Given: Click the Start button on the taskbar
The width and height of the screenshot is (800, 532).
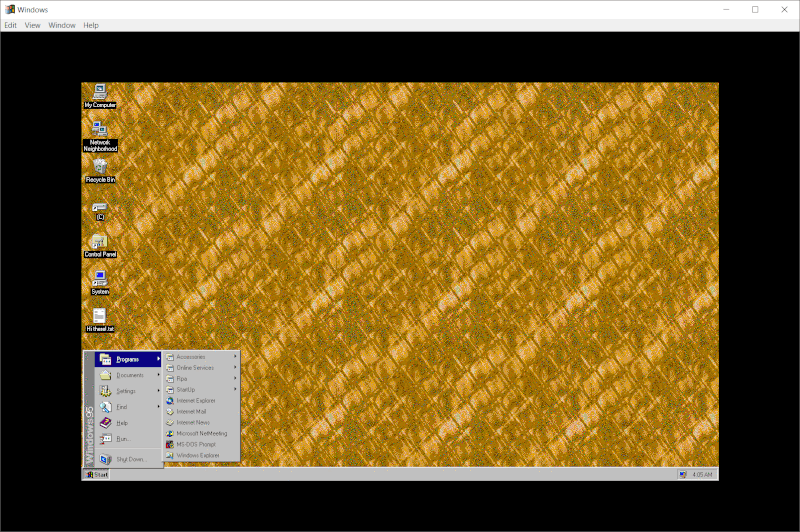Looking at the screenshot, I should 97,475.
